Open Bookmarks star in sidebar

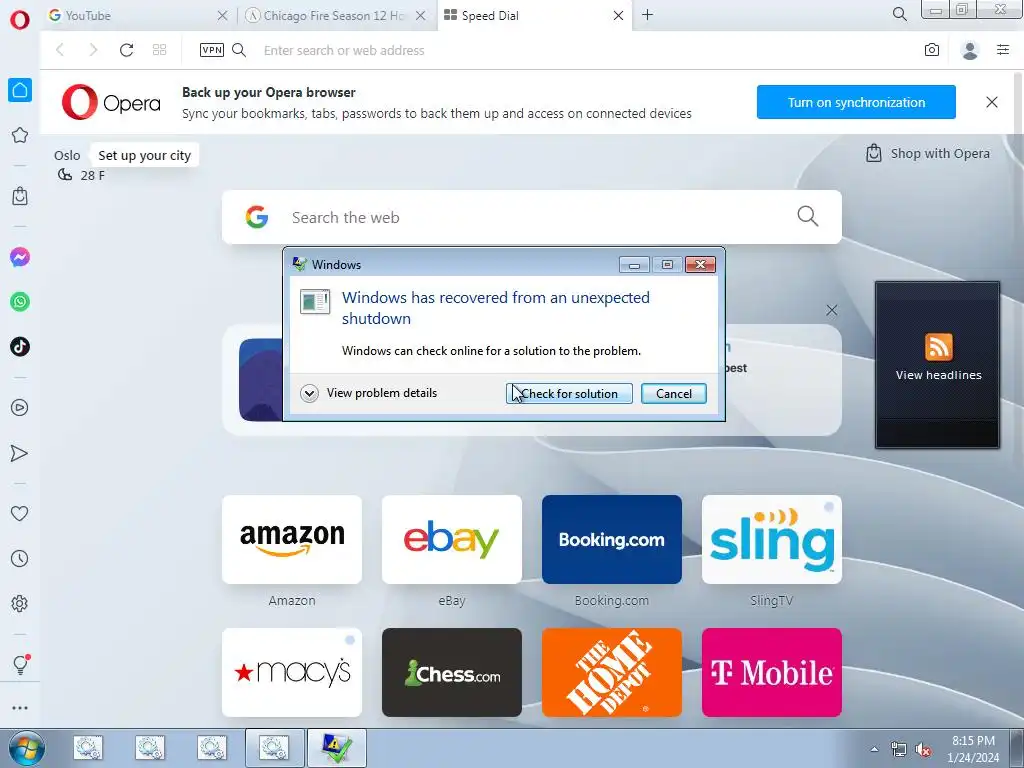pos(20,135)
